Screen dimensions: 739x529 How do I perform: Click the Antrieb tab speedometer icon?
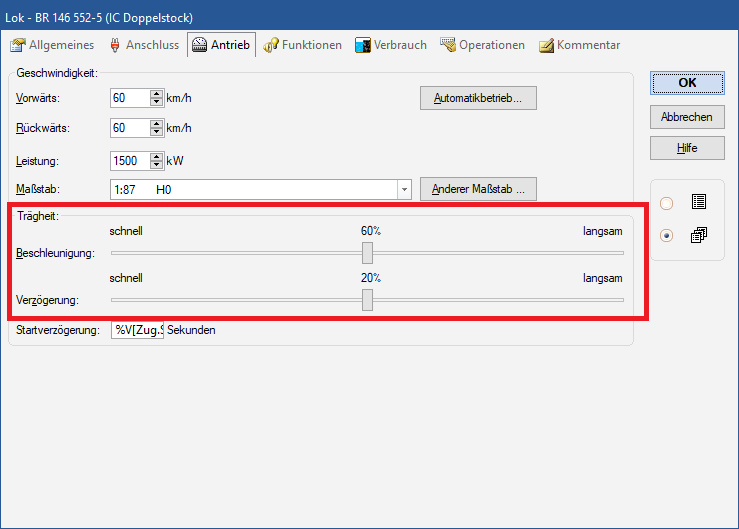point(199,45)
